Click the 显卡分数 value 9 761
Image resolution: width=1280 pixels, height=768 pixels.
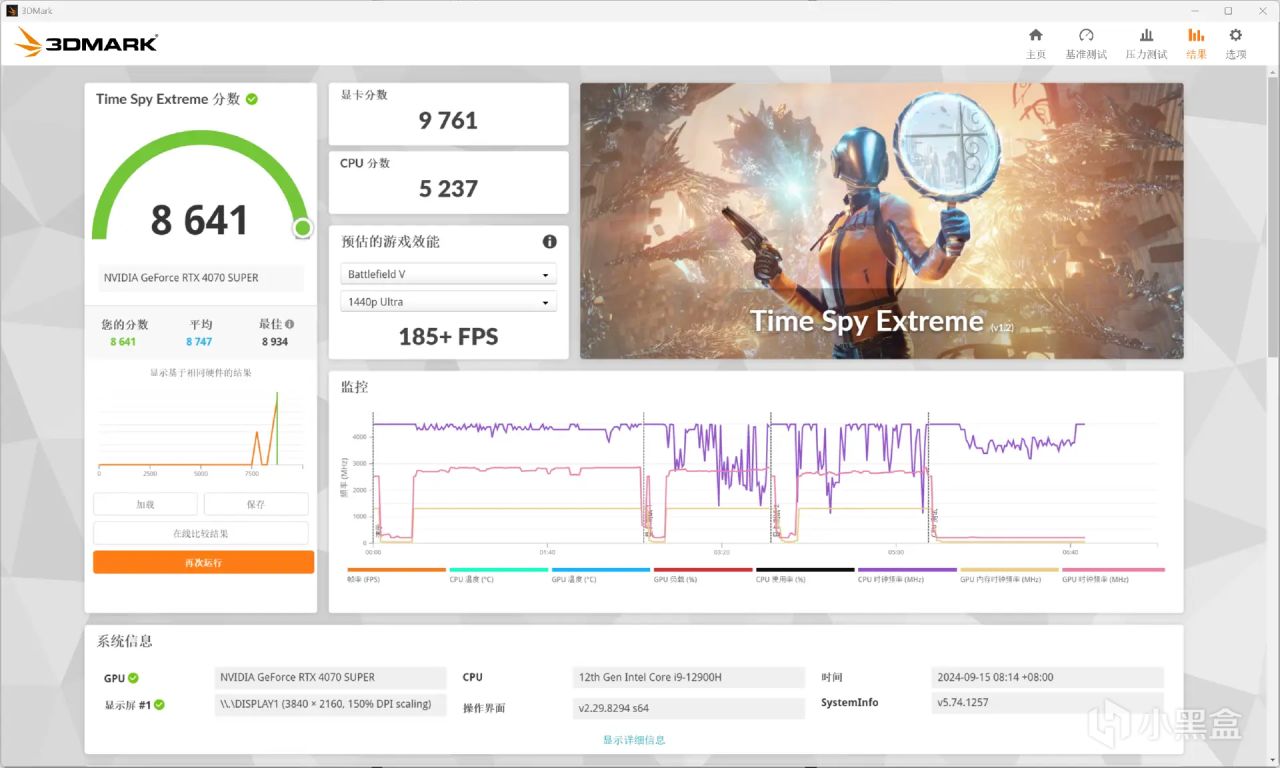pos(448,121)
